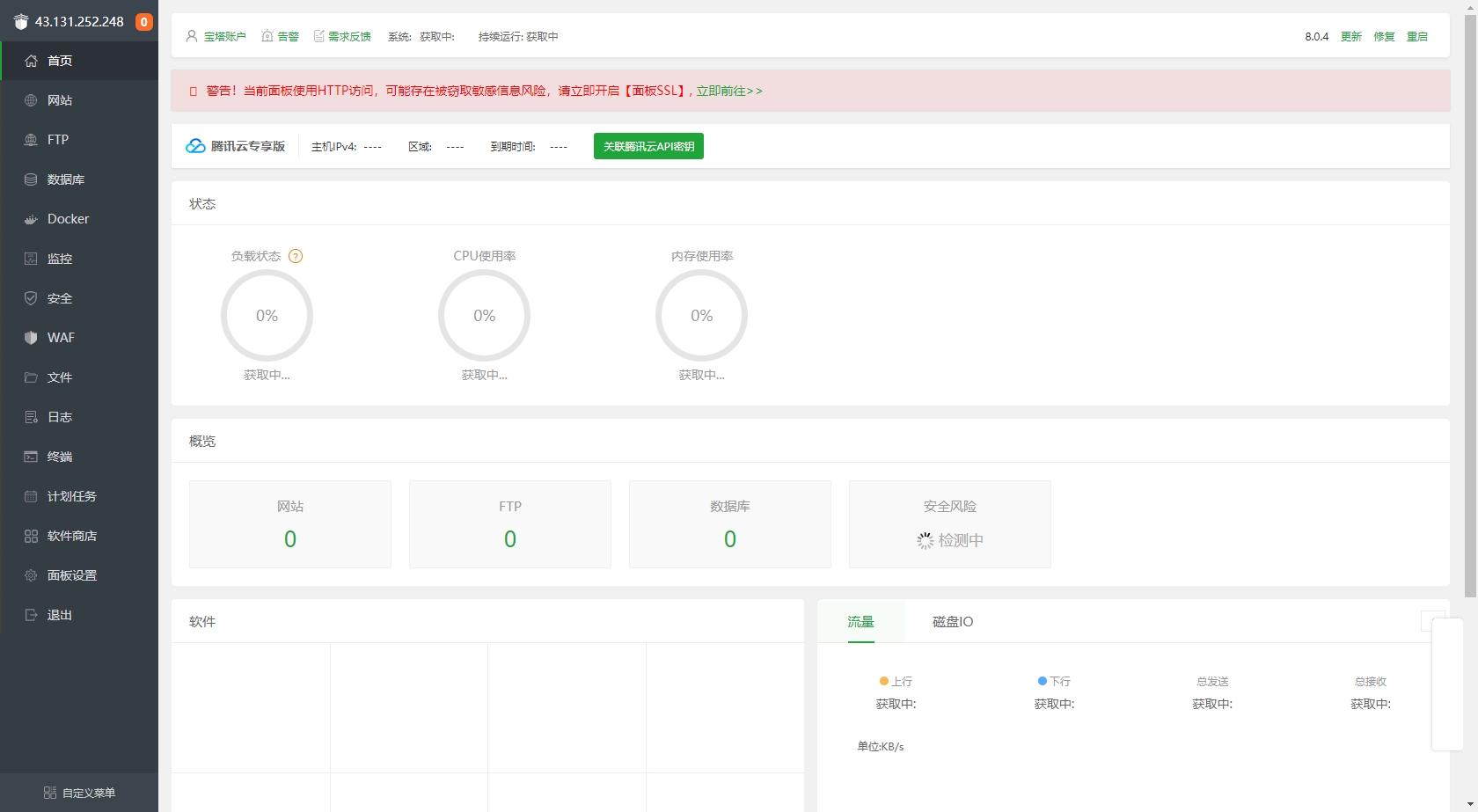
Task: Open the 日志 logs menu item
Action: (79, 417)
